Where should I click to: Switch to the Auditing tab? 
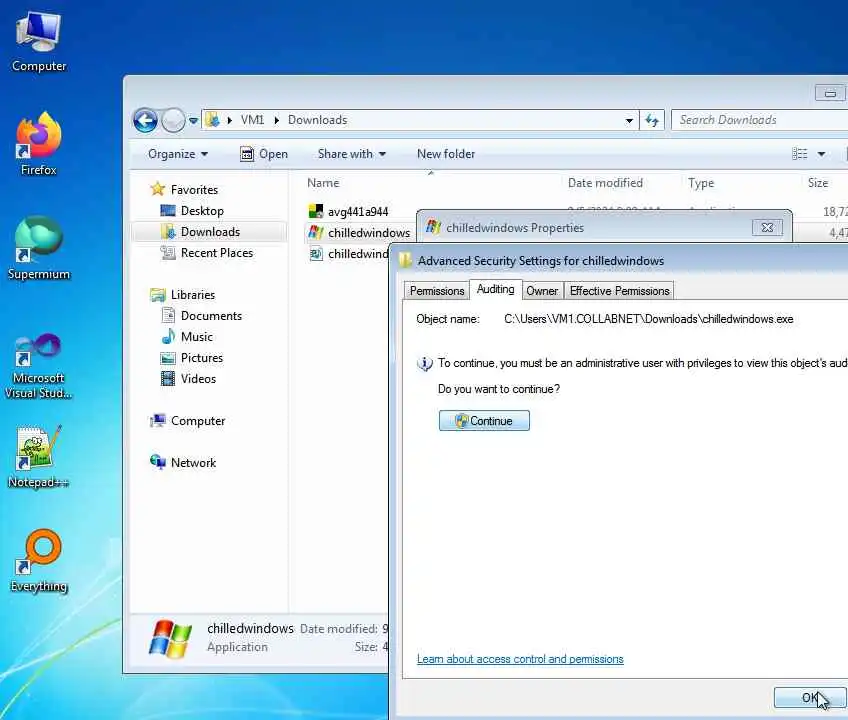[495, 289]
